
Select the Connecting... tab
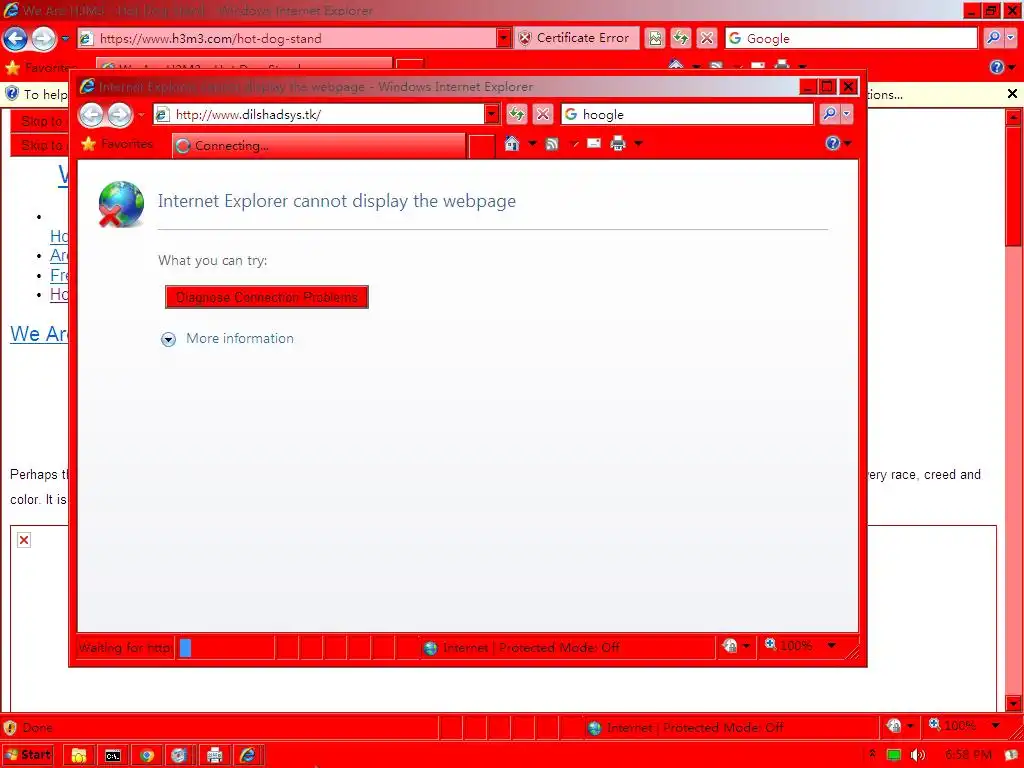[319, 146]
